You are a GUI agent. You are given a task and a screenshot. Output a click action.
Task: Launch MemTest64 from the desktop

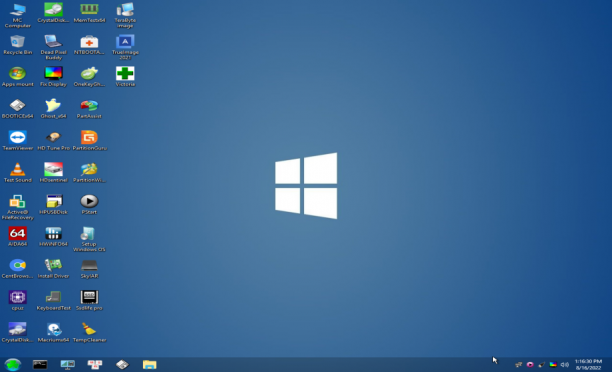pos(89,12)
